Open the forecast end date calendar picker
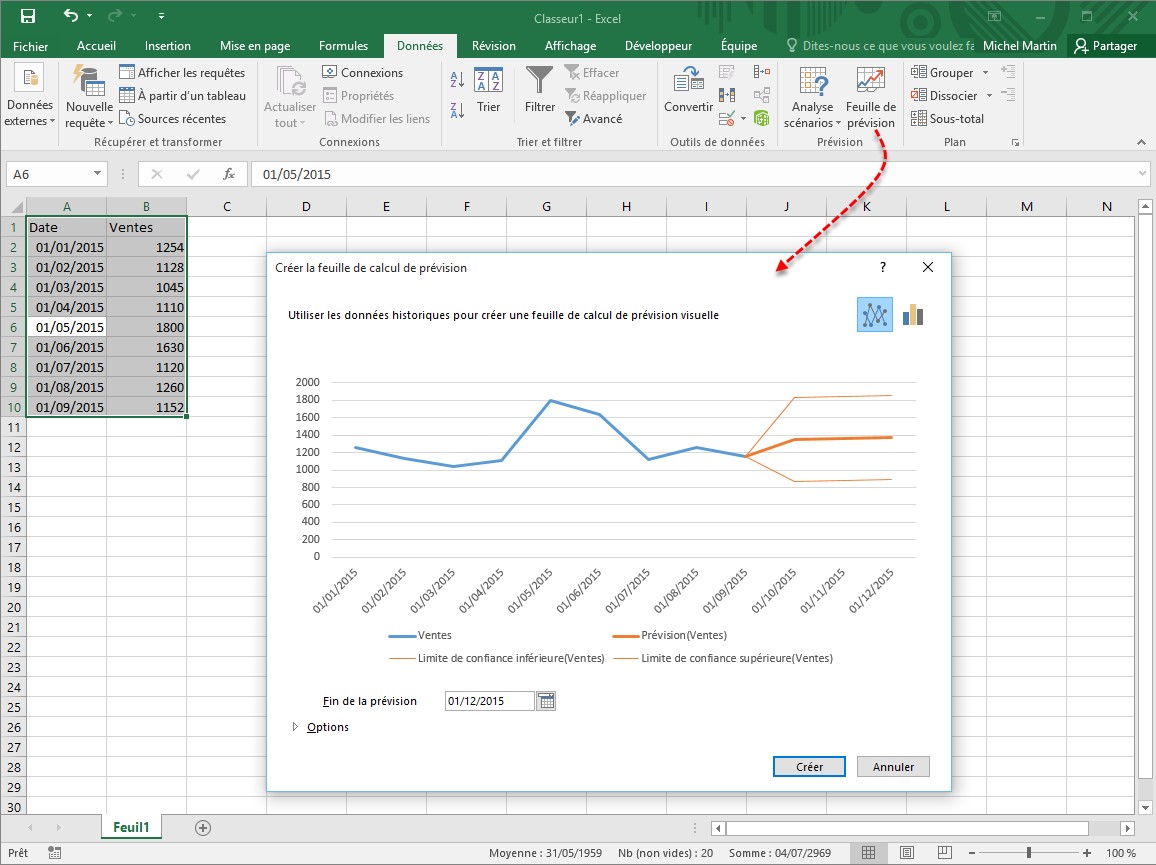The height and width of the screenshot is (865, 1156). click(x=546, y=701)
